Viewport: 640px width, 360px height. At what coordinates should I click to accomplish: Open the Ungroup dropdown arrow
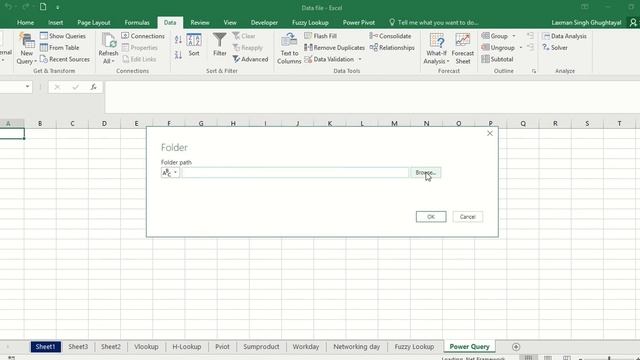click(x=521, y=48)
